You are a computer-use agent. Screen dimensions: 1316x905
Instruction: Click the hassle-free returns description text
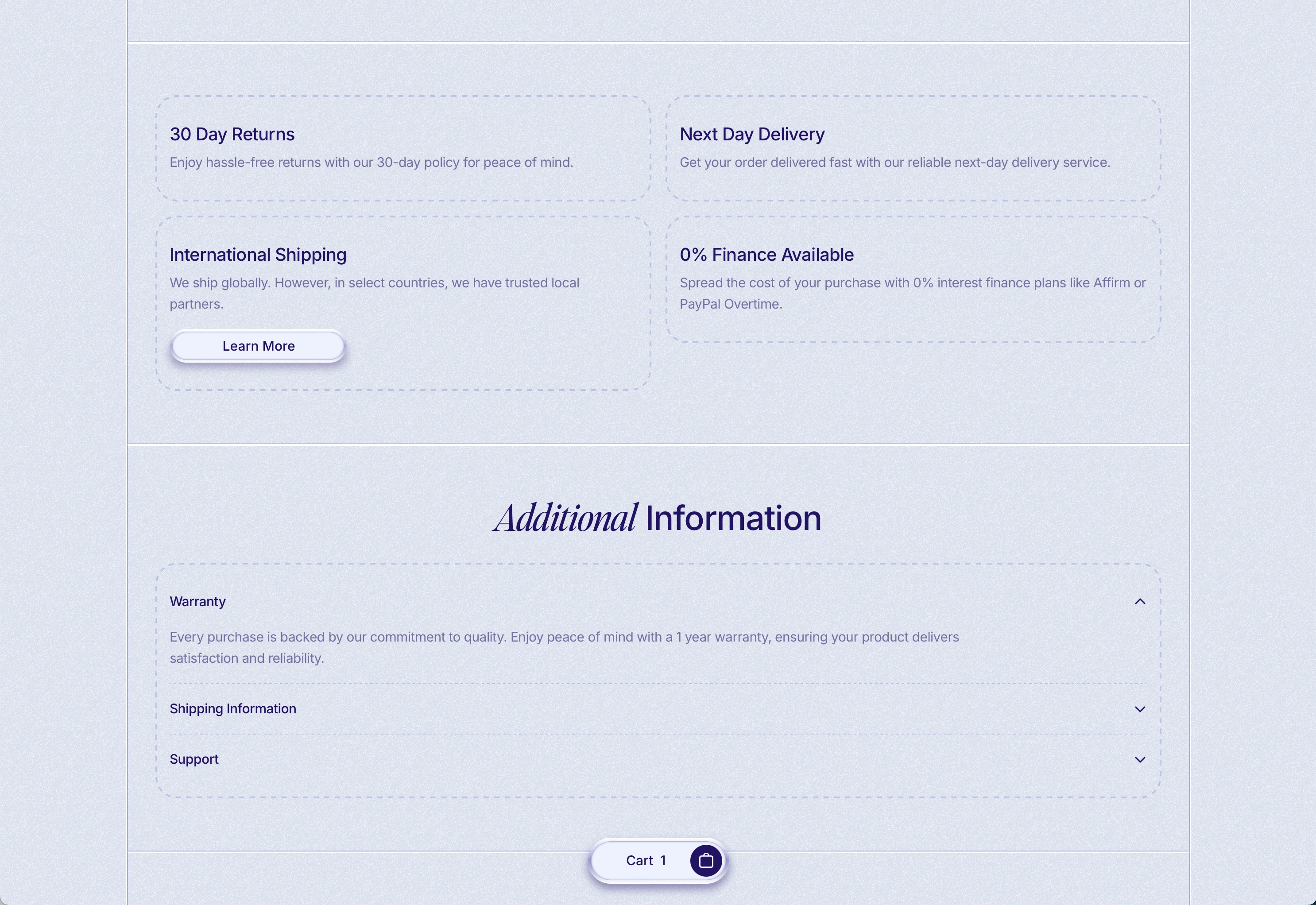coord(372,163)
